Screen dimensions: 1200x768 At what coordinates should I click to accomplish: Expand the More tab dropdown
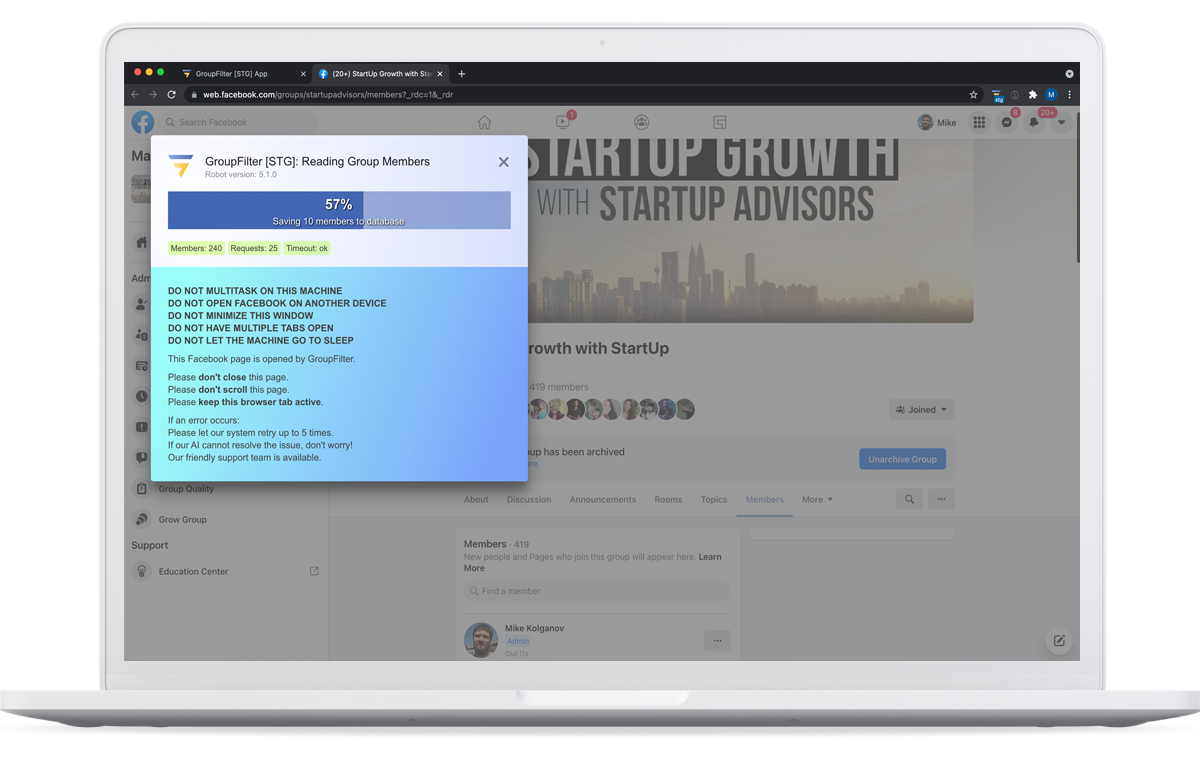click(818, 499)
